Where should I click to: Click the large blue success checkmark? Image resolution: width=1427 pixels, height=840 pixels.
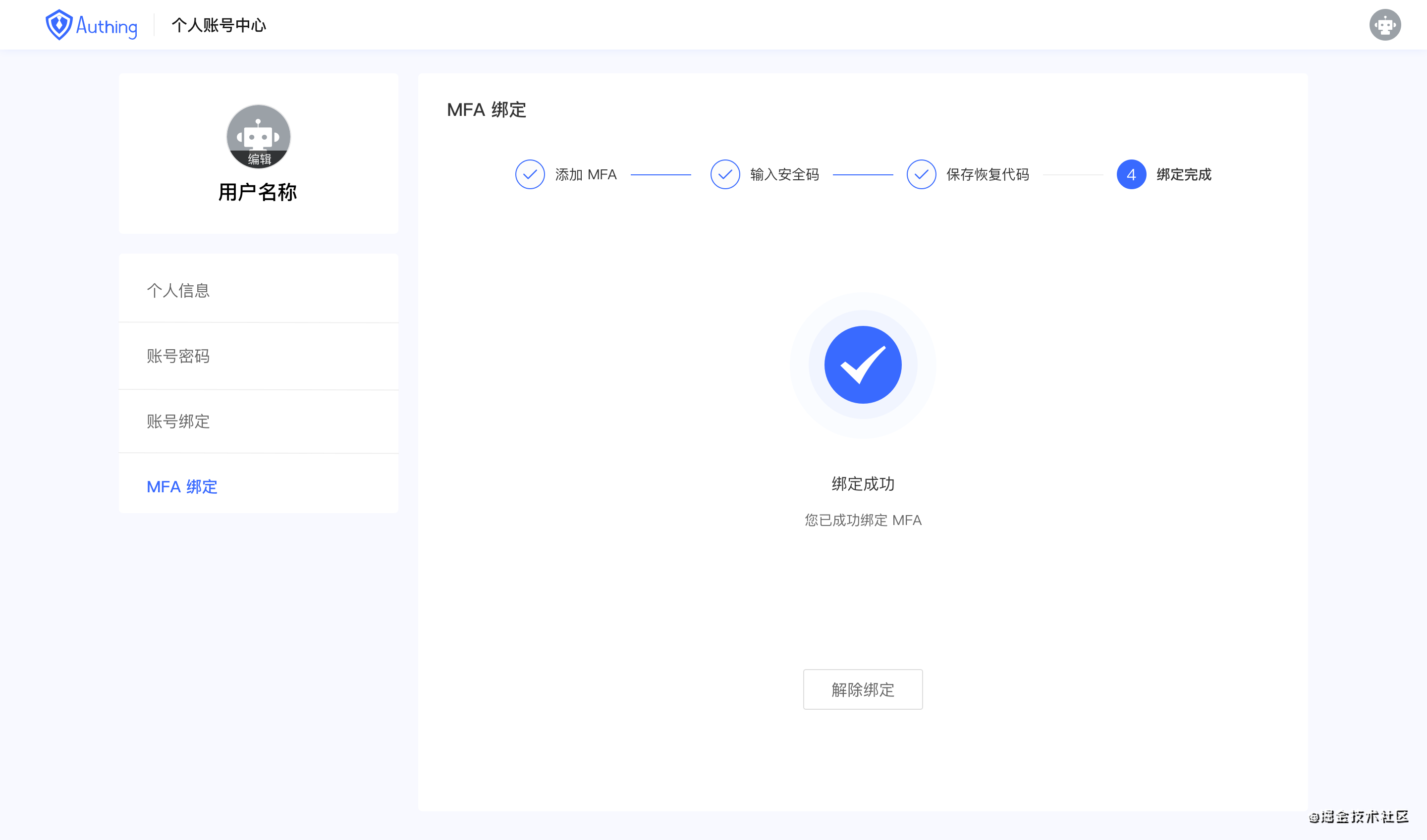click(863, 365)
